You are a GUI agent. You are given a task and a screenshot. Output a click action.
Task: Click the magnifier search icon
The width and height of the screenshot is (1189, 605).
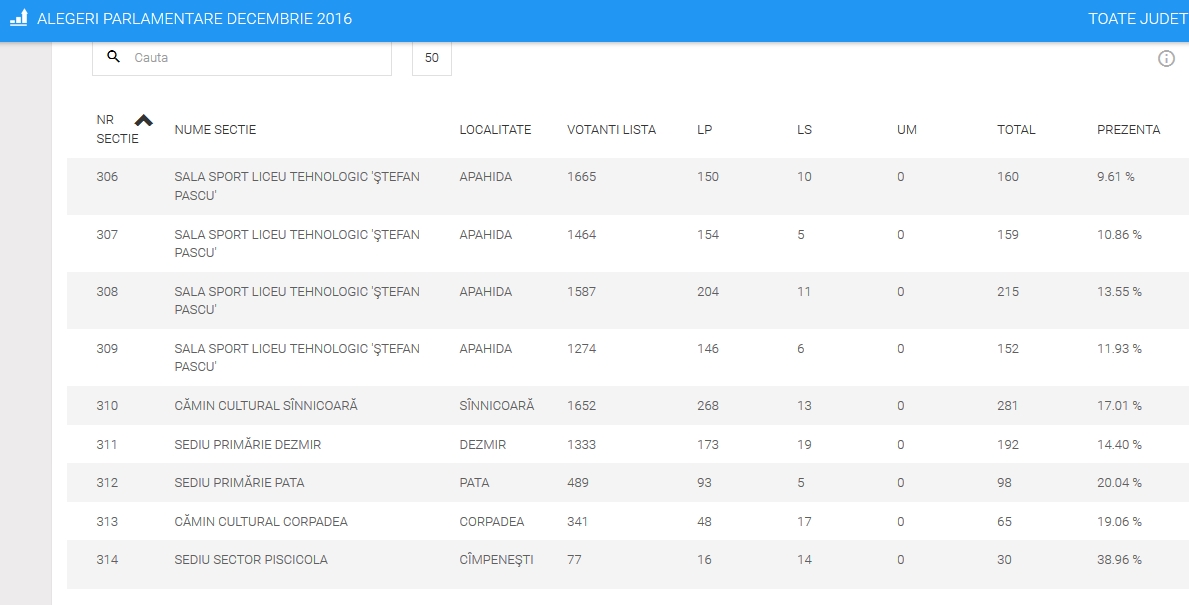pyautogui.click(x=114, y=57)
